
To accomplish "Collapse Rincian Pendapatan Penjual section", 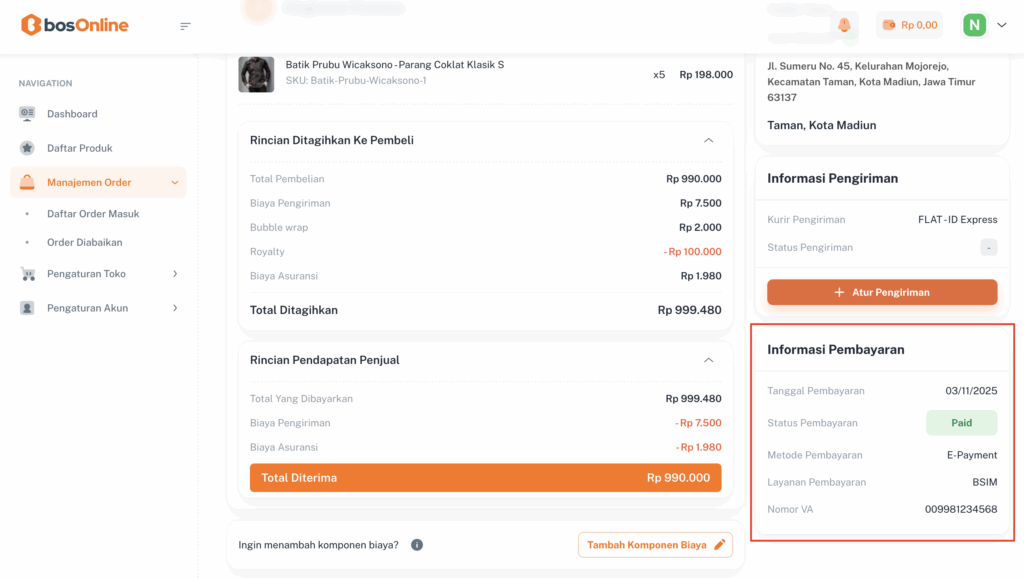I will [708, 360].
